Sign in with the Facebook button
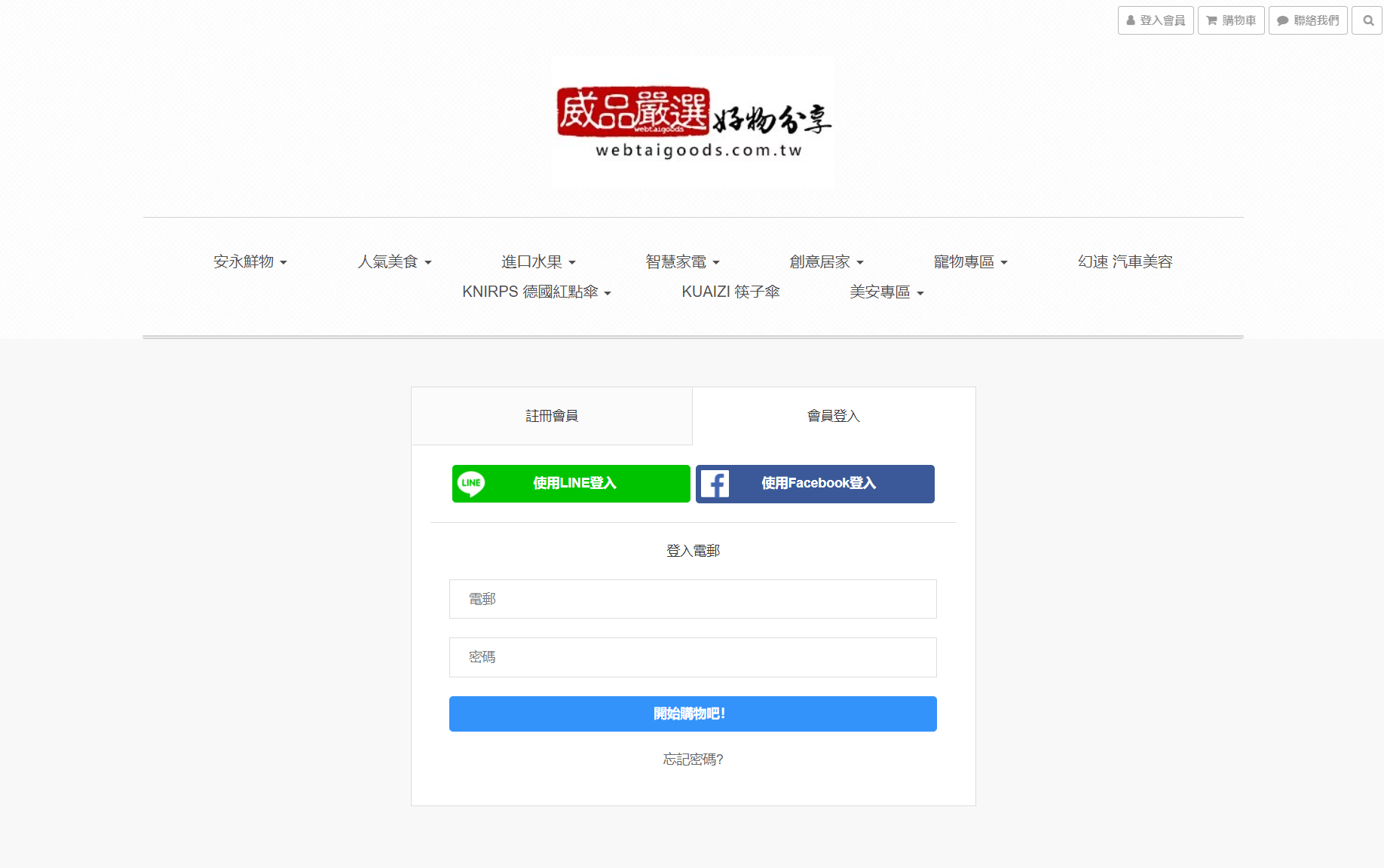1384x868 pixels. tap(815, 484)
